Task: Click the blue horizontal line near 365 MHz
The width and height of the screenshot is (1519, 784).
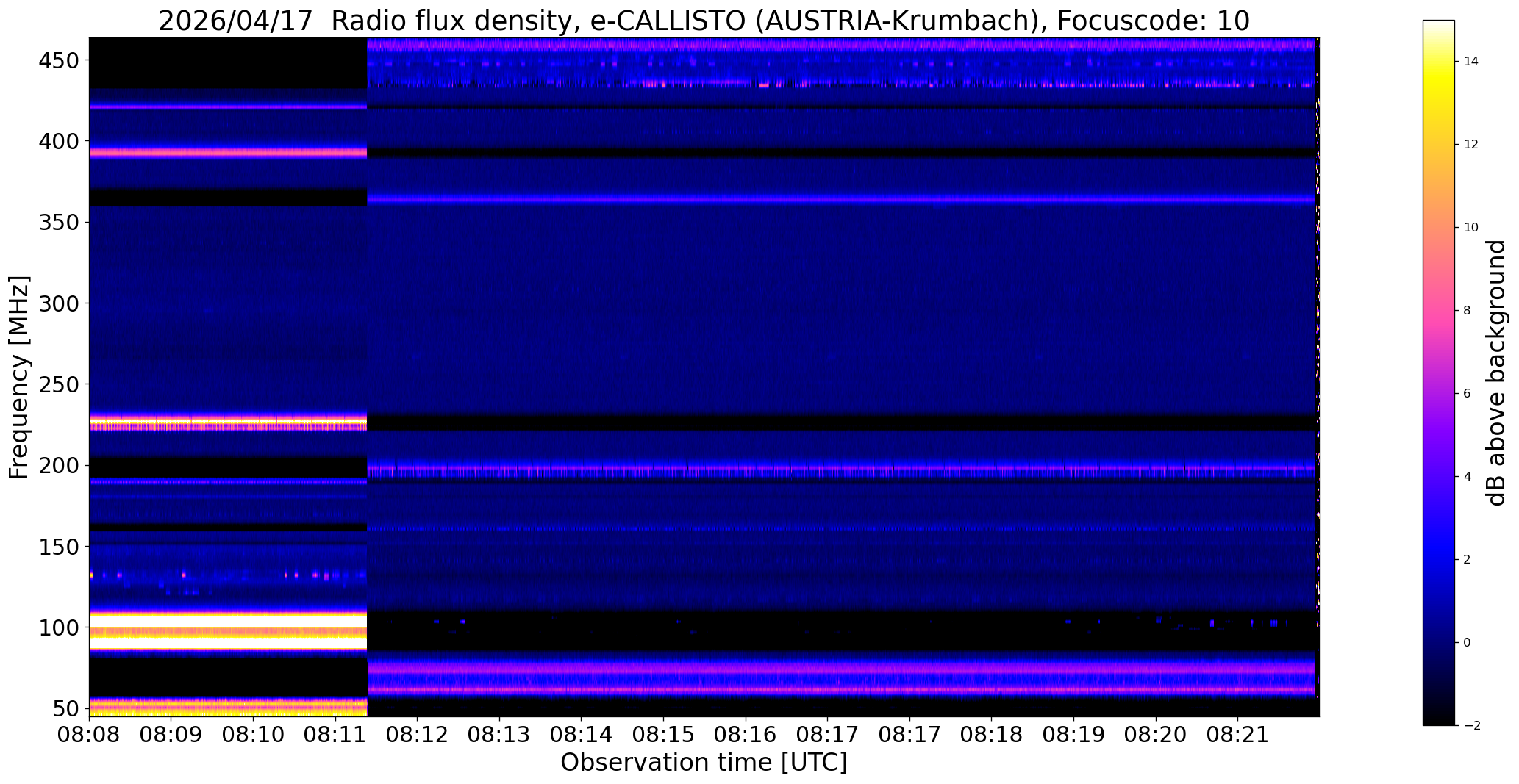Action: coord(840,199)
